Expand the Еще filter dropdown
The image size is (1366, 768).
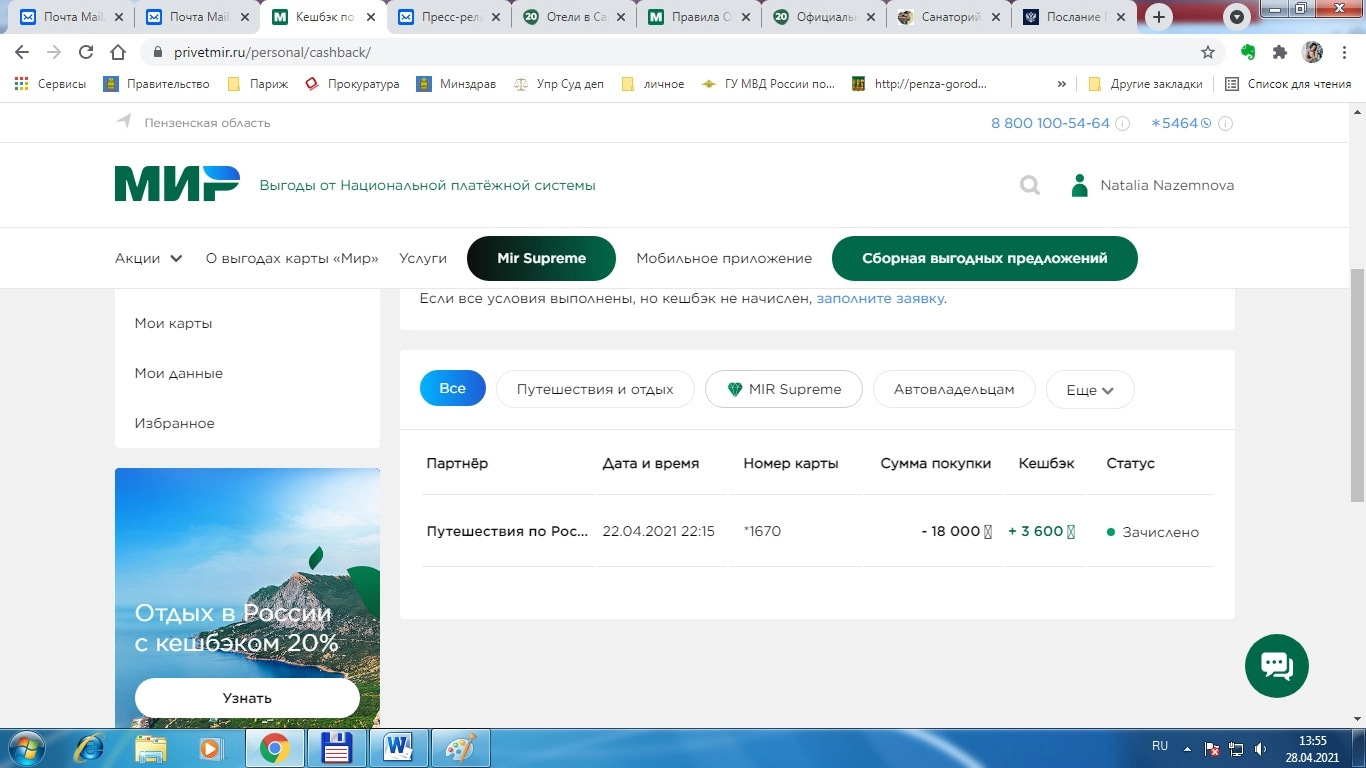[x=1089, y=390]
